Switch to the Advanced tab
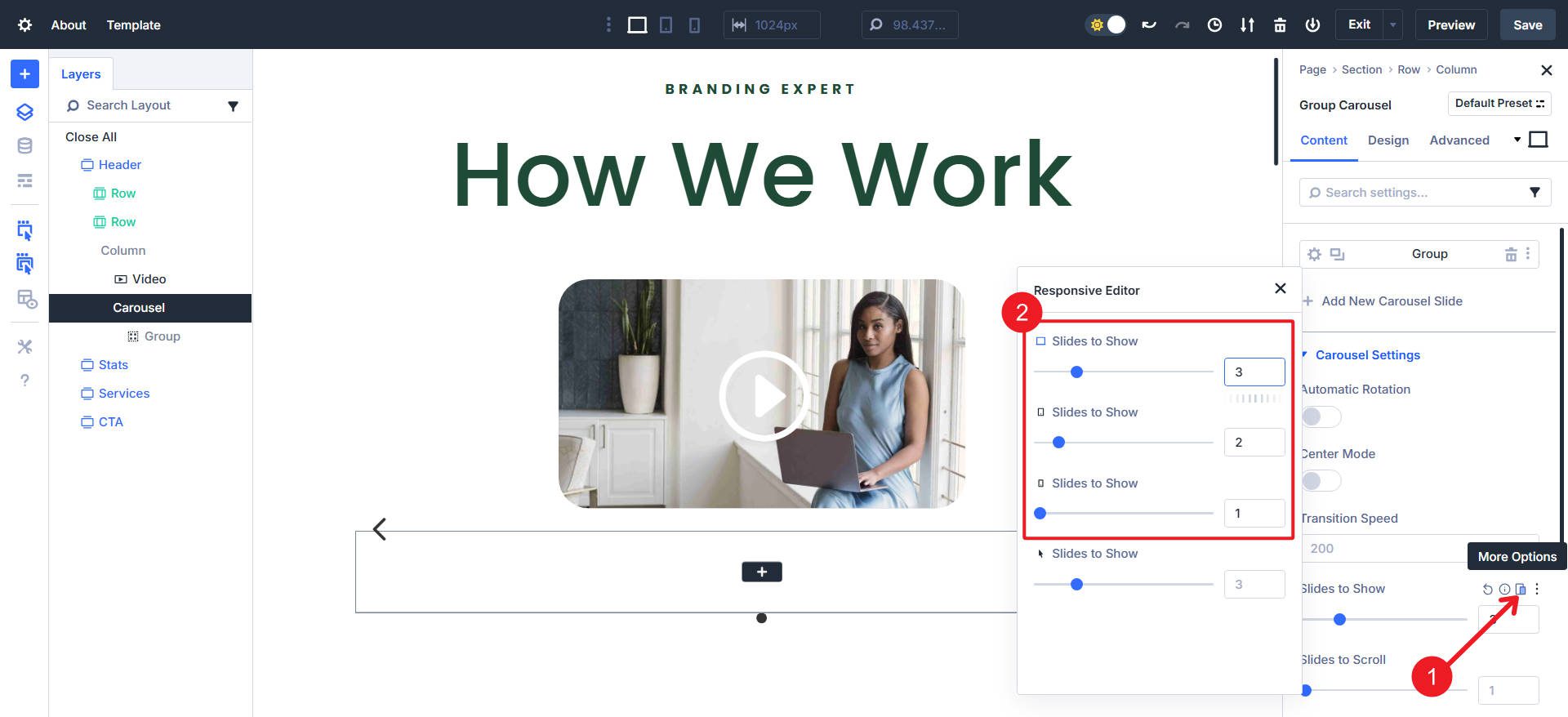Image resolution: width=1568 pixels, height=717 pixels. [1459, 140]
